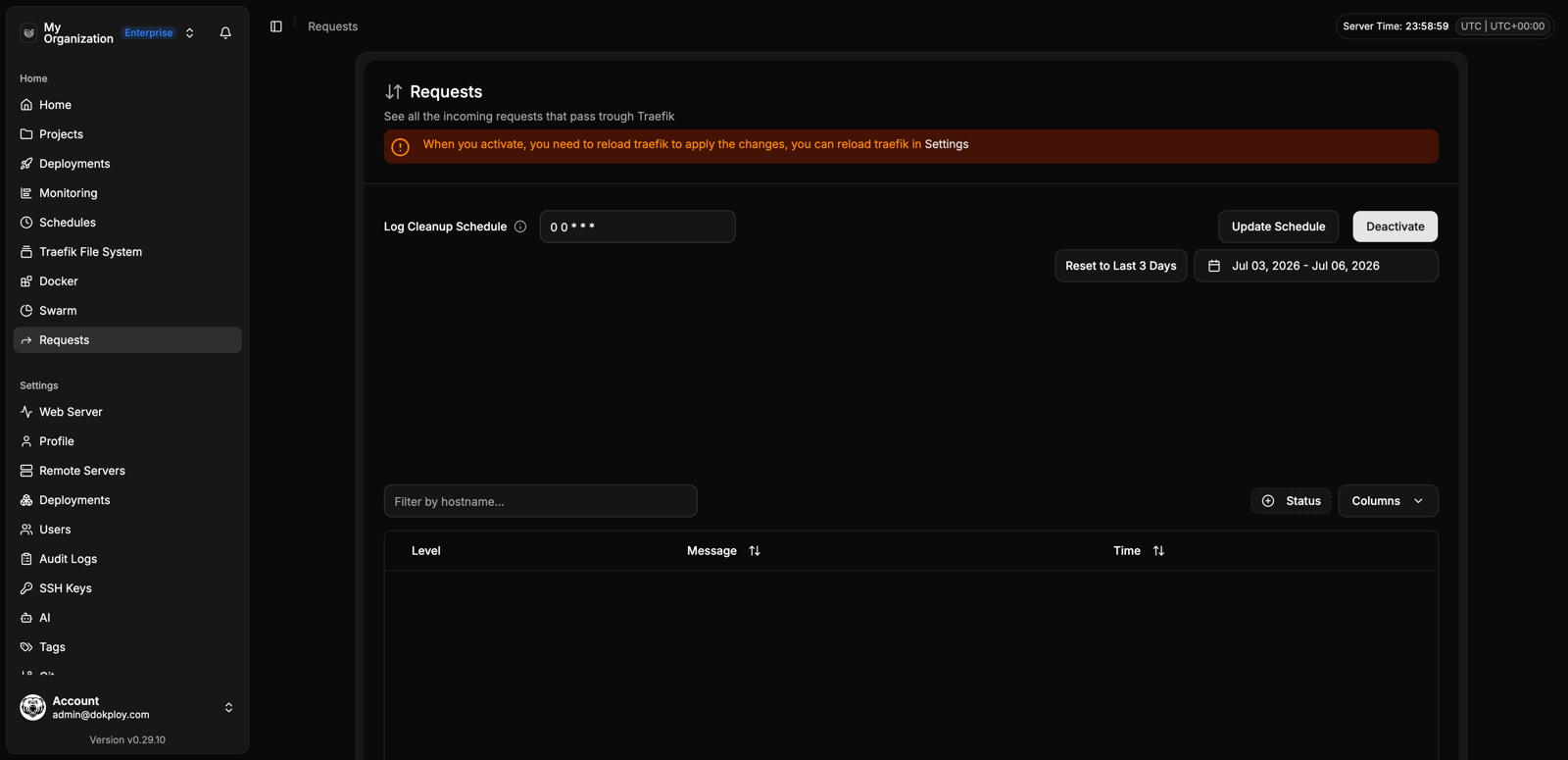Click the Requests breadcrumb text
This screenshot has height=760, width=1568.
pos(333,26)
